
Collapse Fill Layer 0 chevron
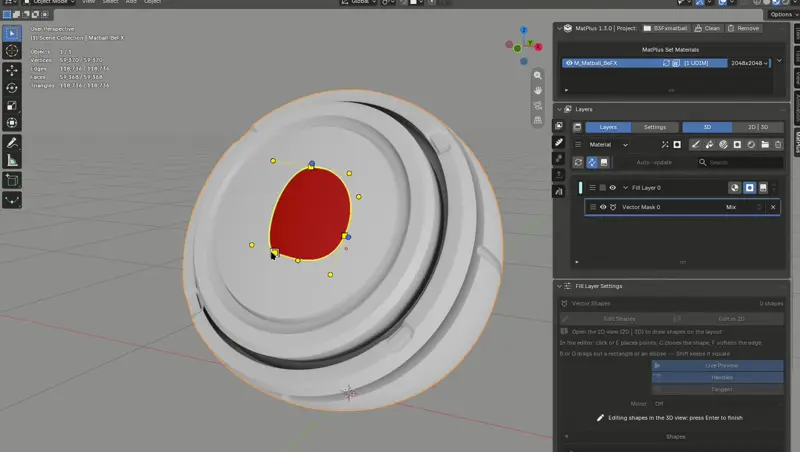click(x=625, y=188)
